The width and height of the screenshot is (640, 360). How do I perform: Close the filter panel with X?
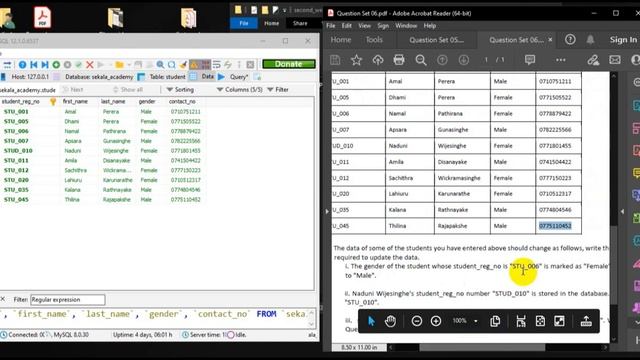click(x=3, y=299)
